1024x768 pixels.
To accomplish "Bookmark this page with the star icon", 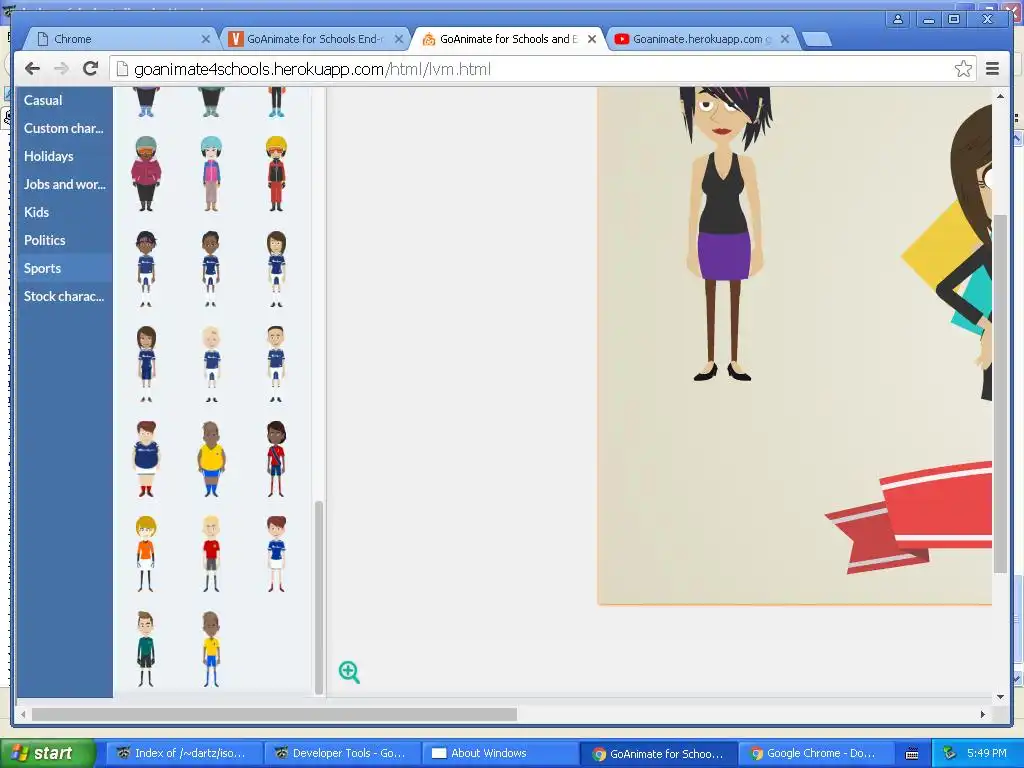I will 963,69.
